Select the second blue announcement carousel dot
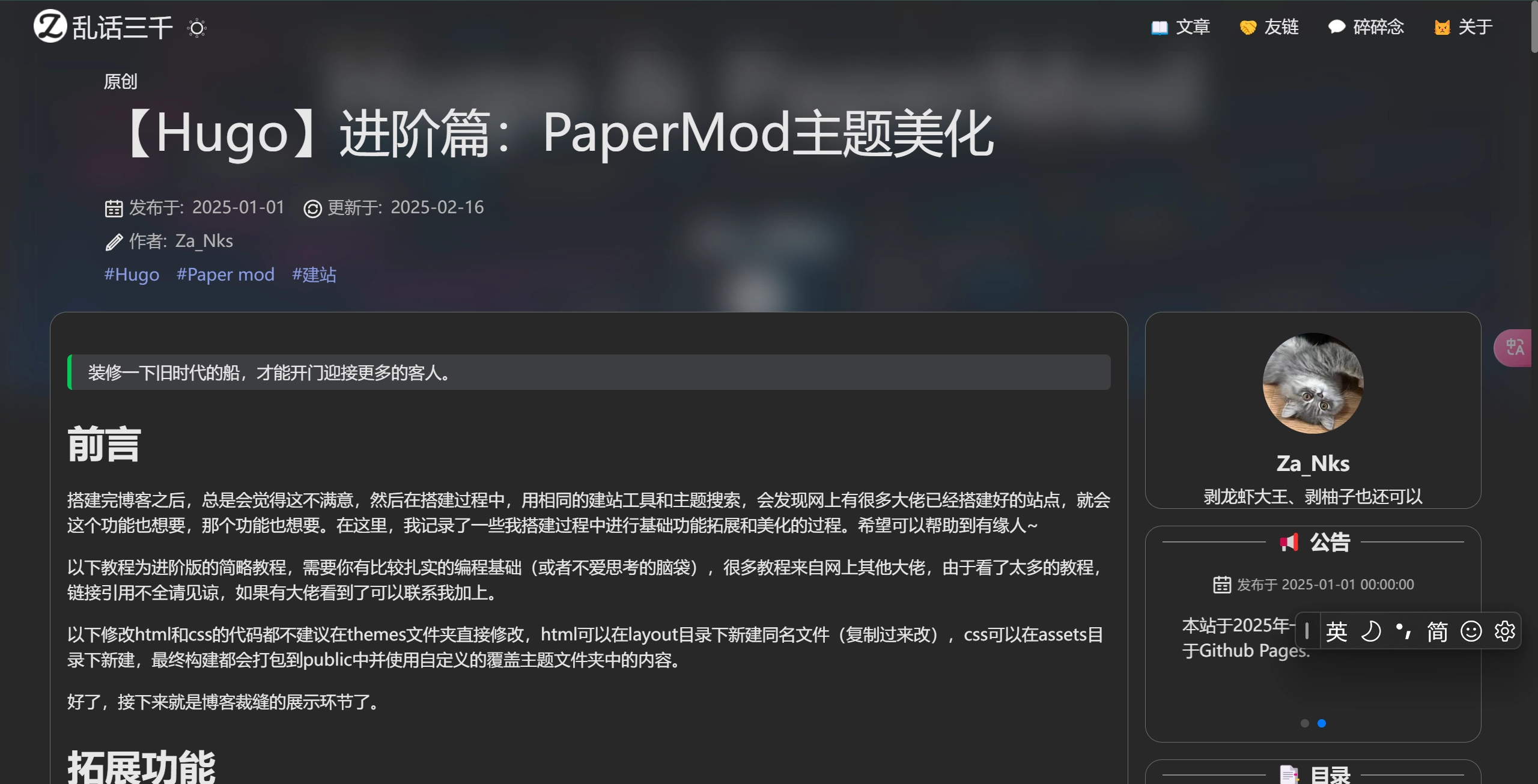 pyautogui.click(x=1321, y=723)
